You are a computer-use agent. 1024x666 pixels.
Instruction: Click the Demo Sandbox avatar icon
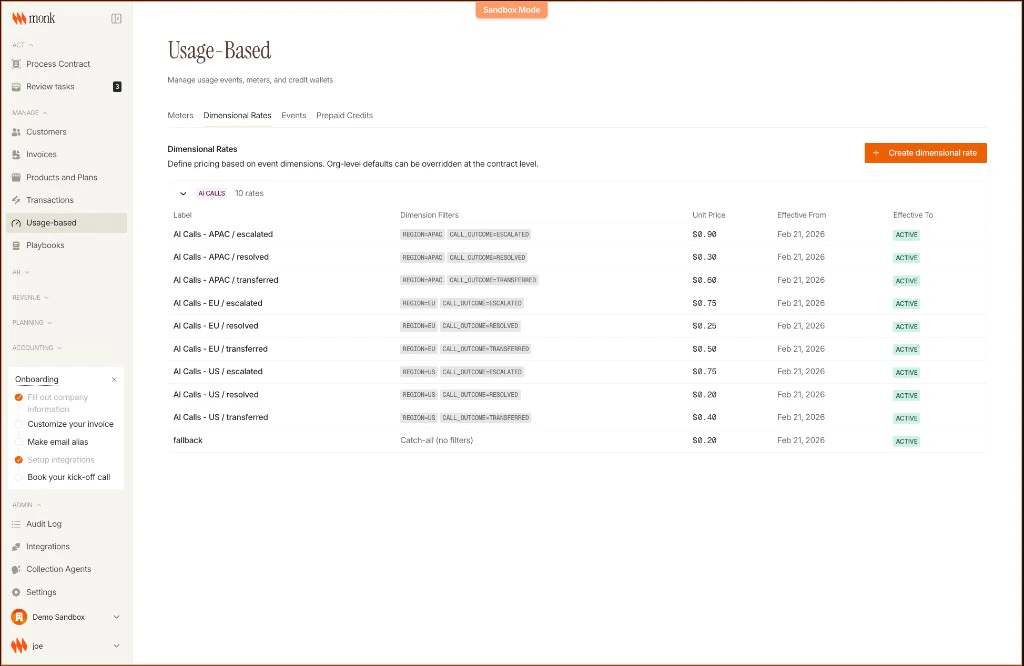19,617
